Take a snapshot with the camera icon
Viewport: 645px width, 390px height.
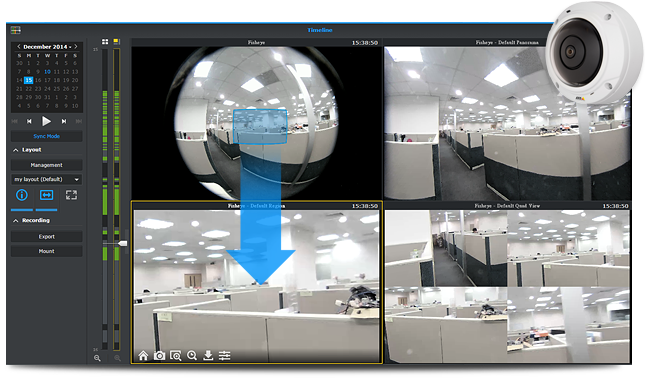click(159, 355)
